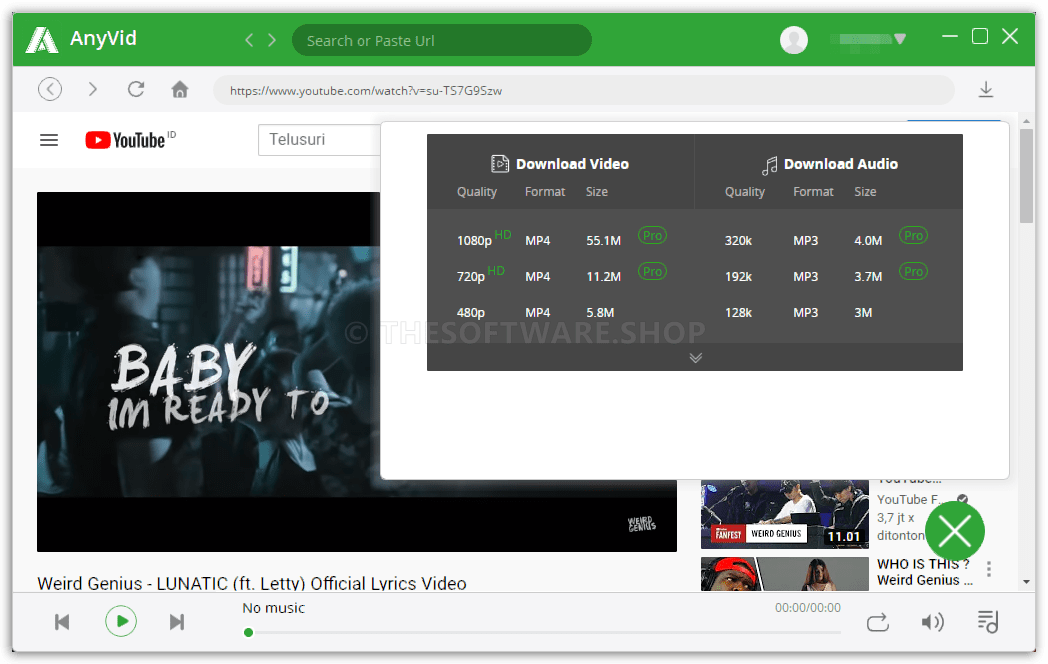Click the Download Video header icon
The width and height of the screenshot is (1048, 664).
[499, 164]
